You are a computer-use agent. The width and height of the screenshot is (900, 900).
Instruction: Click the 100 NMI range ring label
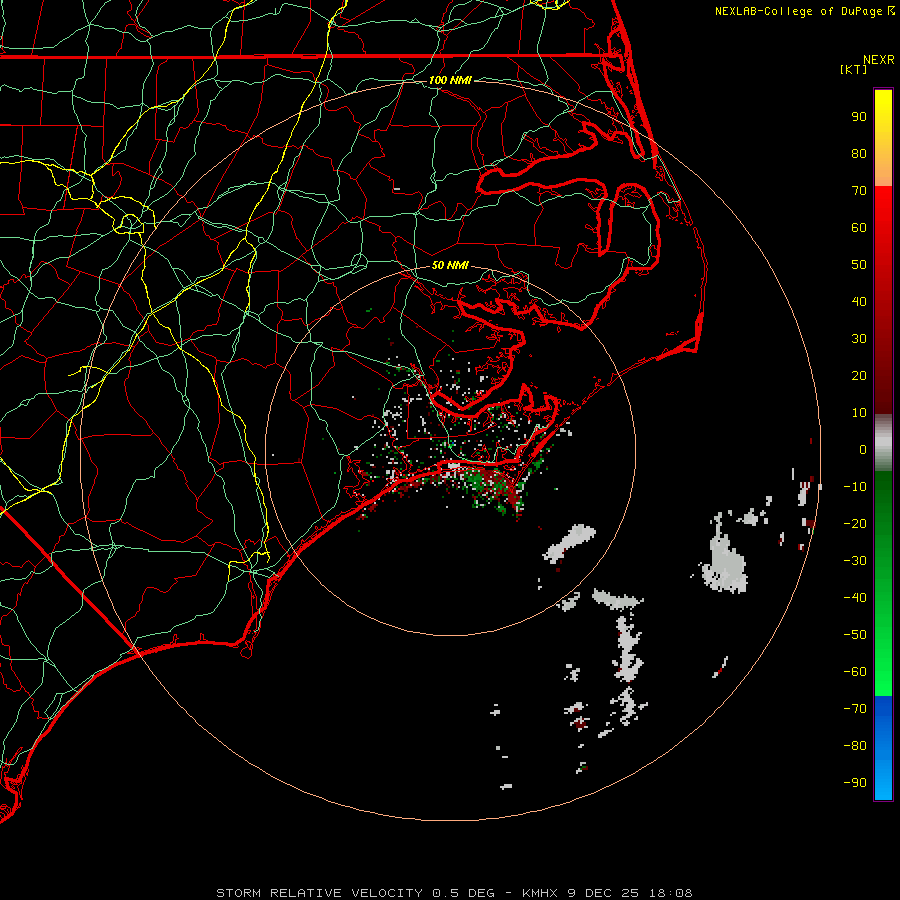[450, 80]
